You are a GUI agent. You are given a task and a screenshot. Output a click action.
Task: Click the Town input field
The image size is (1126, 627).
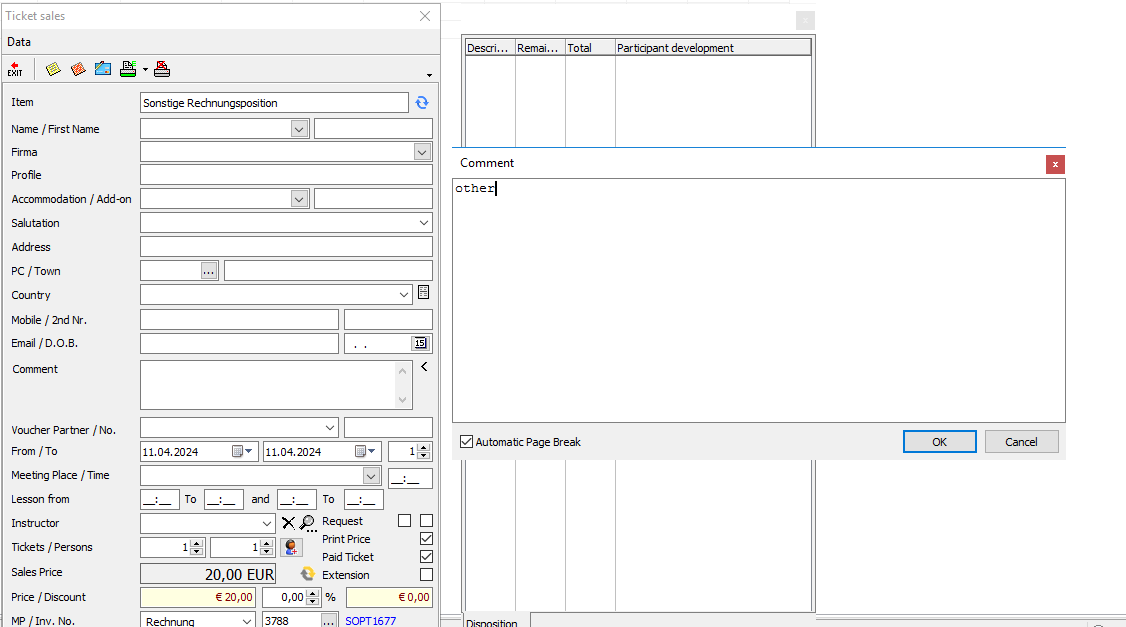click(x=328, y=271)
